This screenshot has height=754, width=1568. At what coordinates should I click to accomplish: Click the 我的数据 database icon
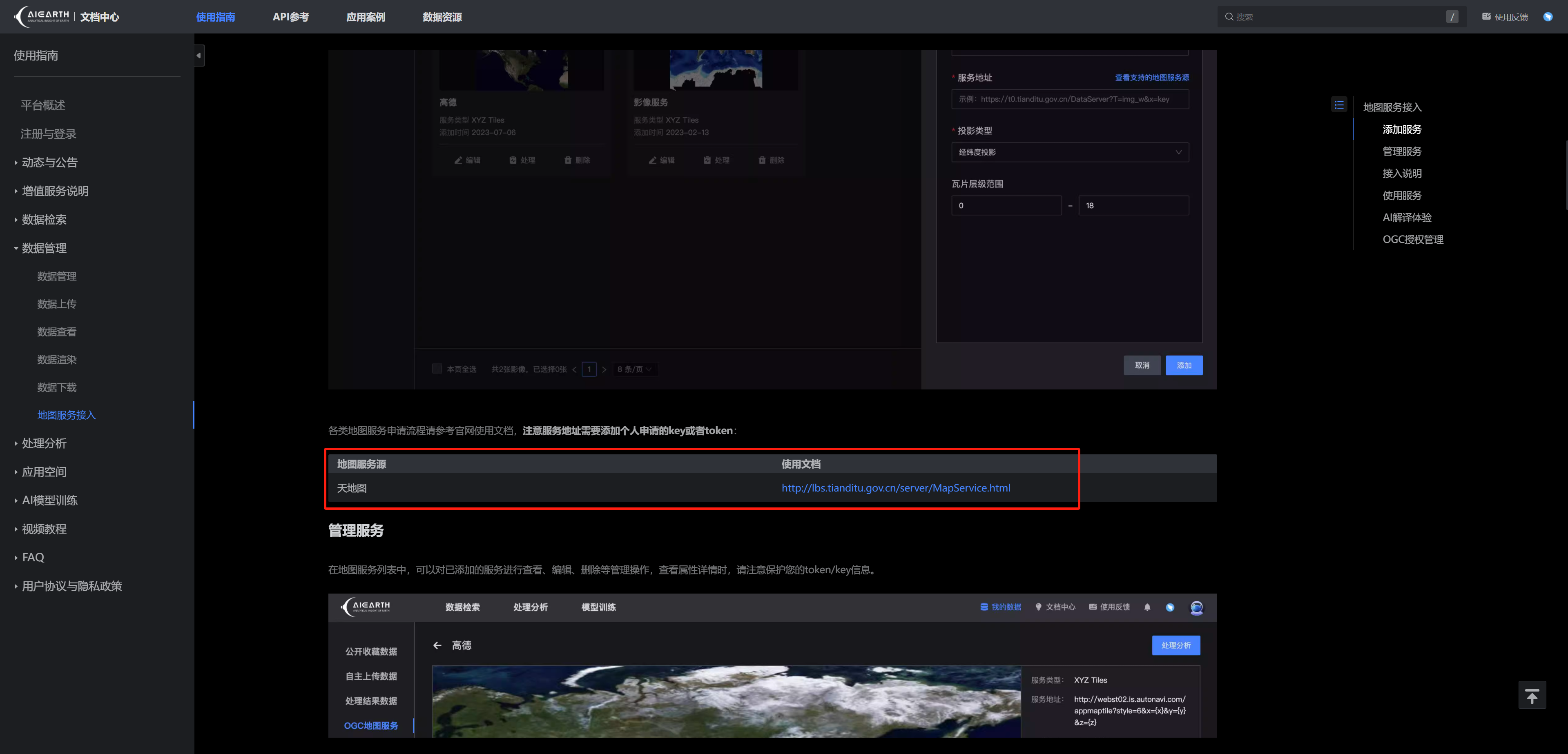point(984,607)
